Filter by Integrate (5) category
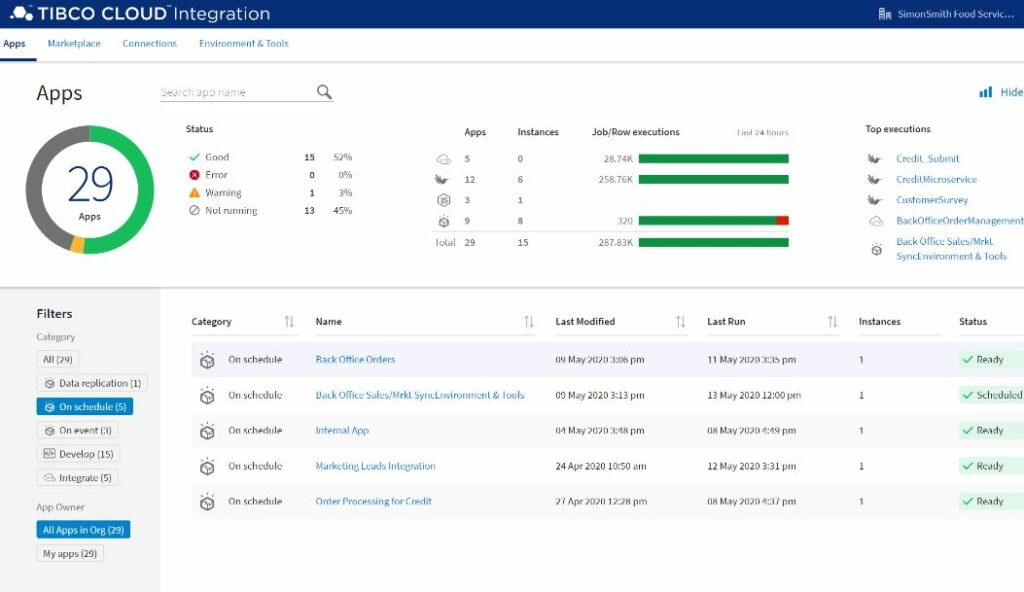The image size is (1024, 592). 77,478
